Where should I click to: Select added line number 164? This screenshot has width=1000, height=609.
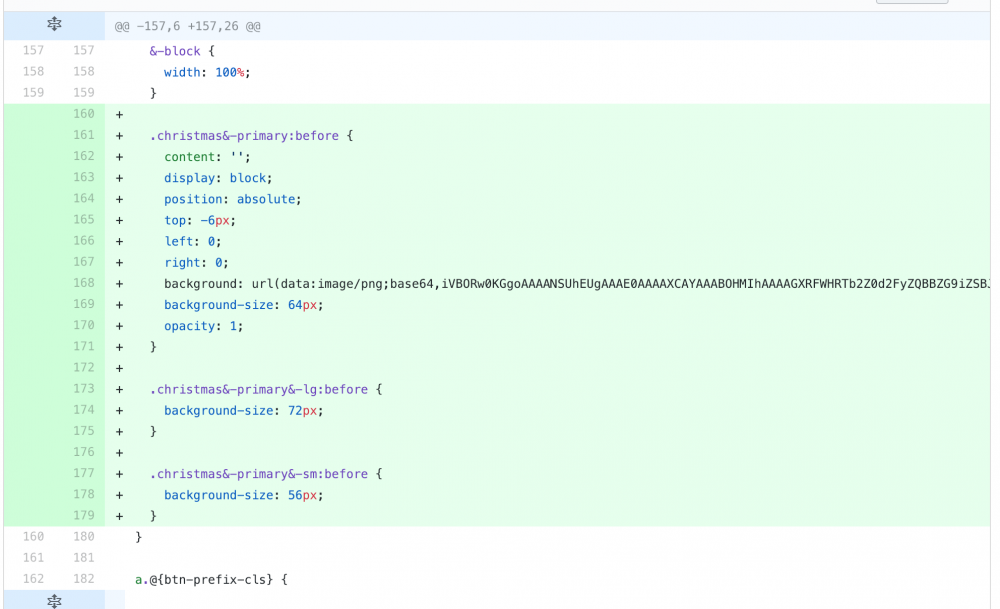point(83,199)
